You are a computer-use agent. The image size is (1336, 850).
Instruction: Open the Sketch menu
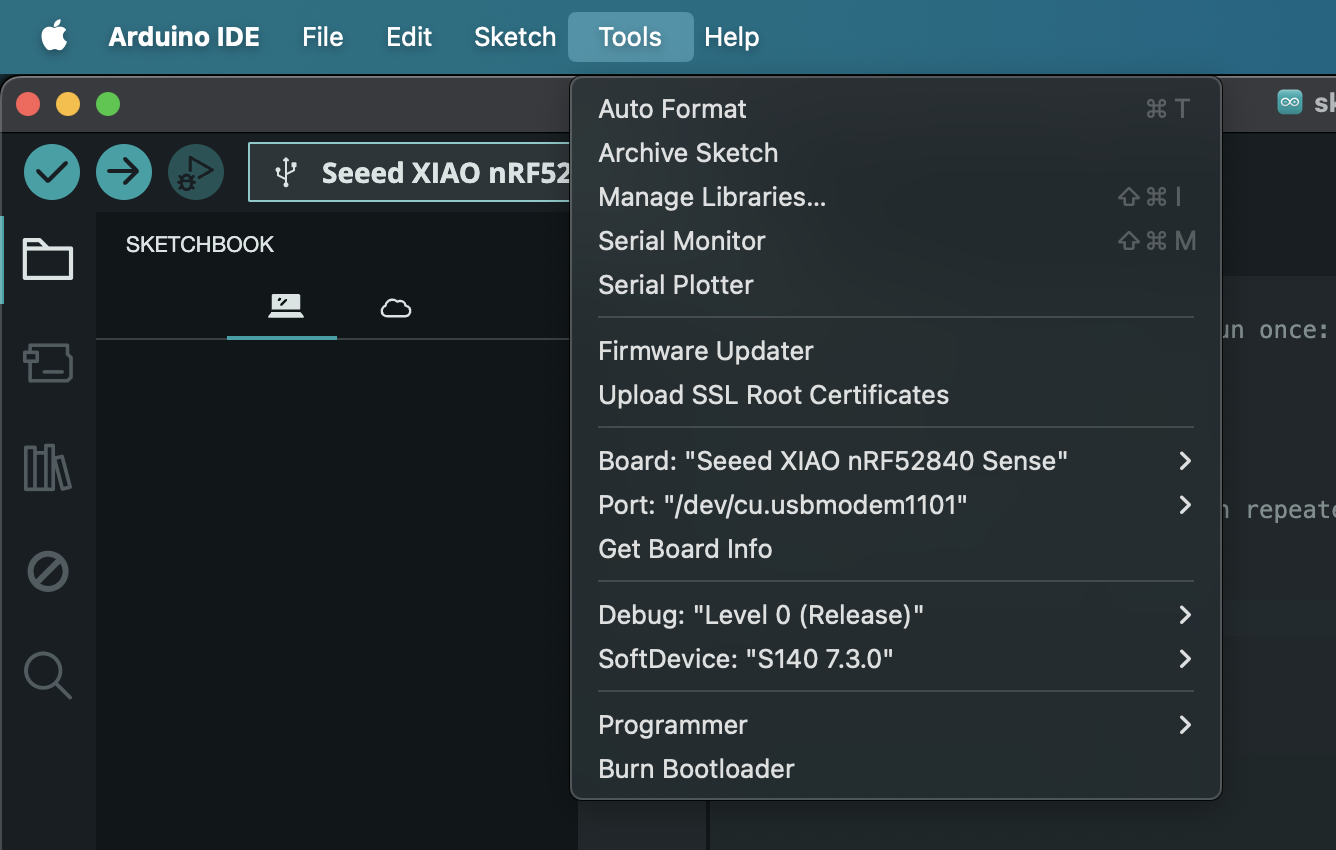[515, 37]
